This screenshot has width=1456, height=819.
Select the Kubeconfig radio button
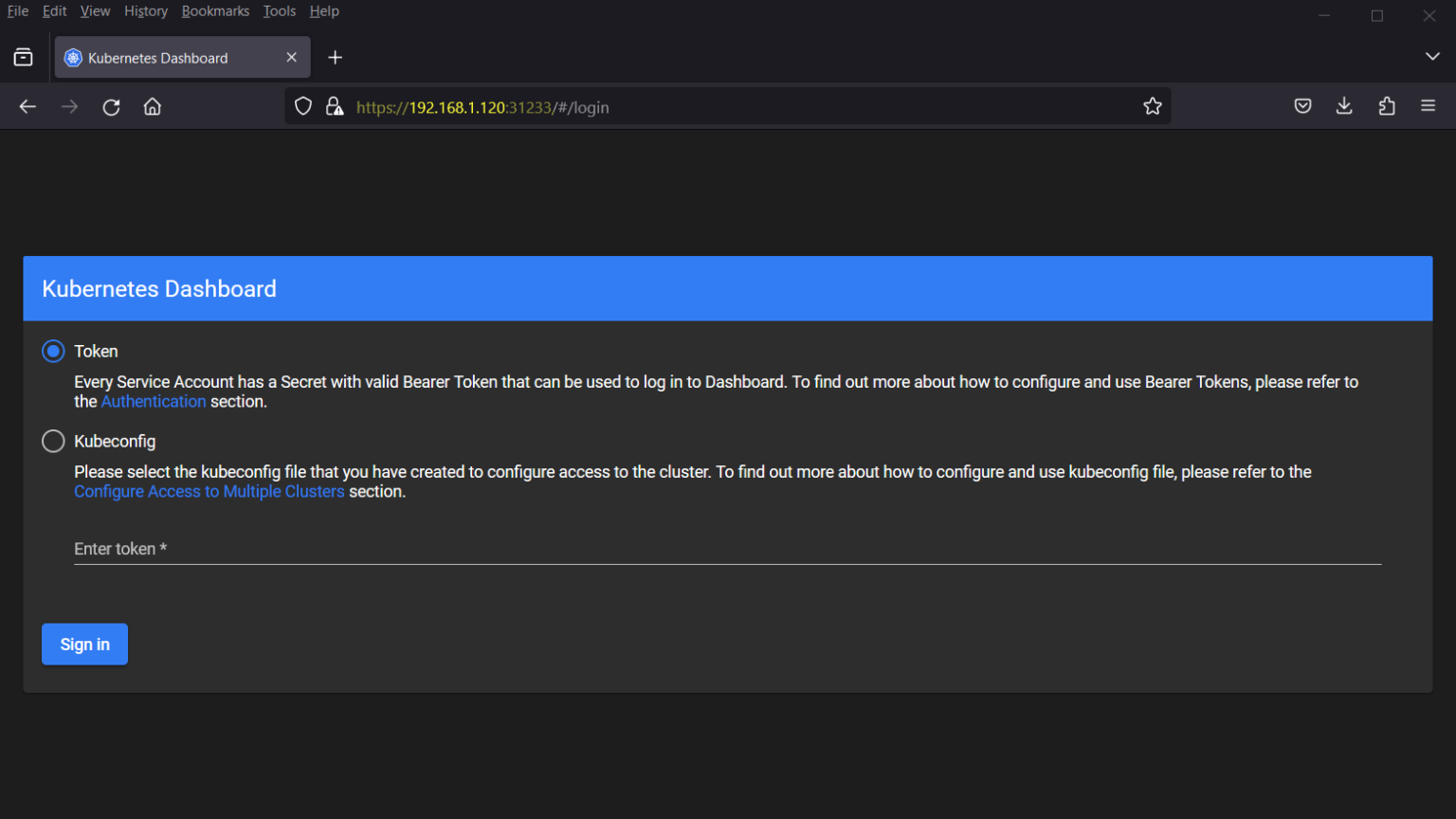tap(53, 442)
